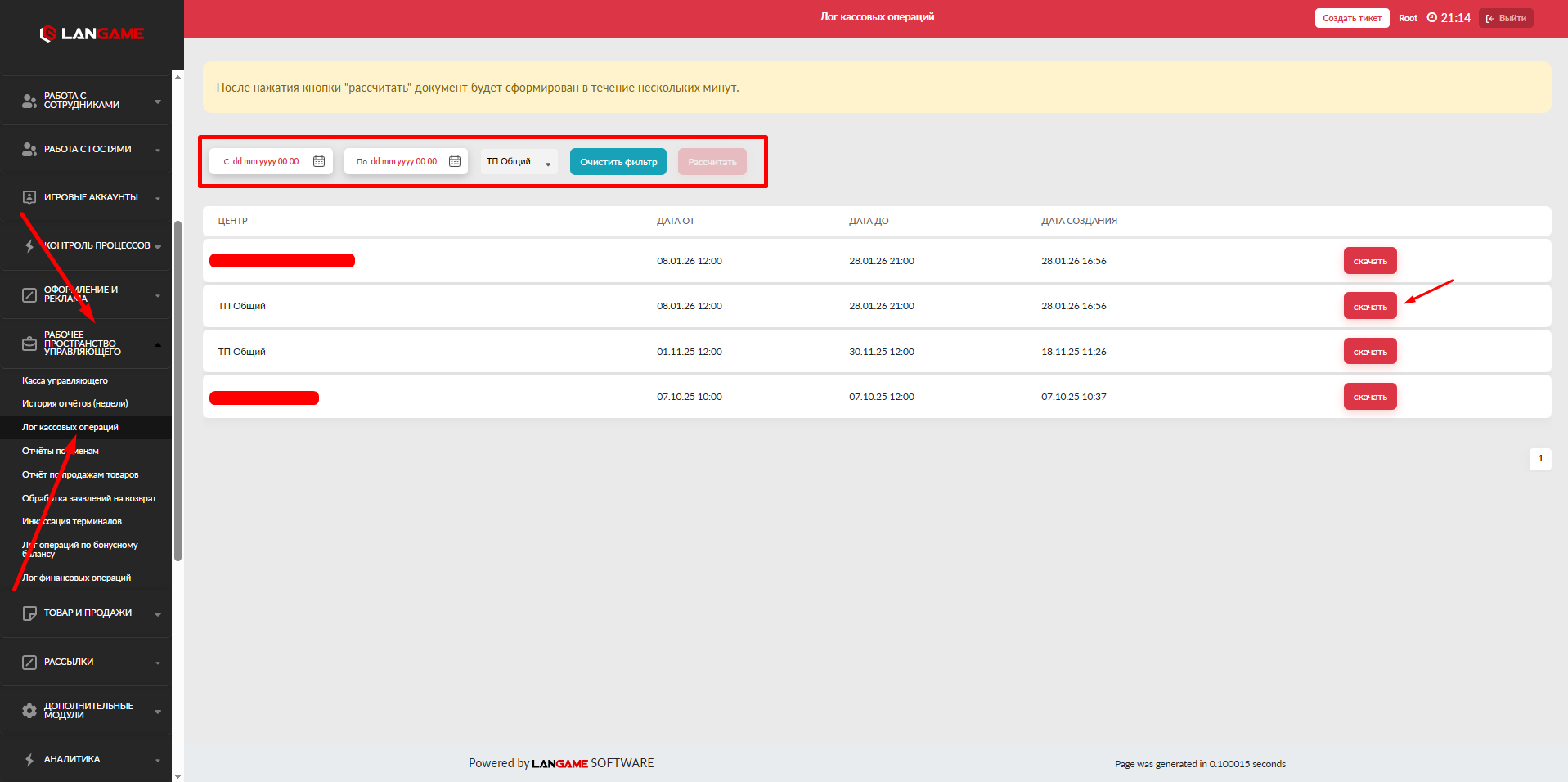Click the game accounts icon

pos(29,197)
